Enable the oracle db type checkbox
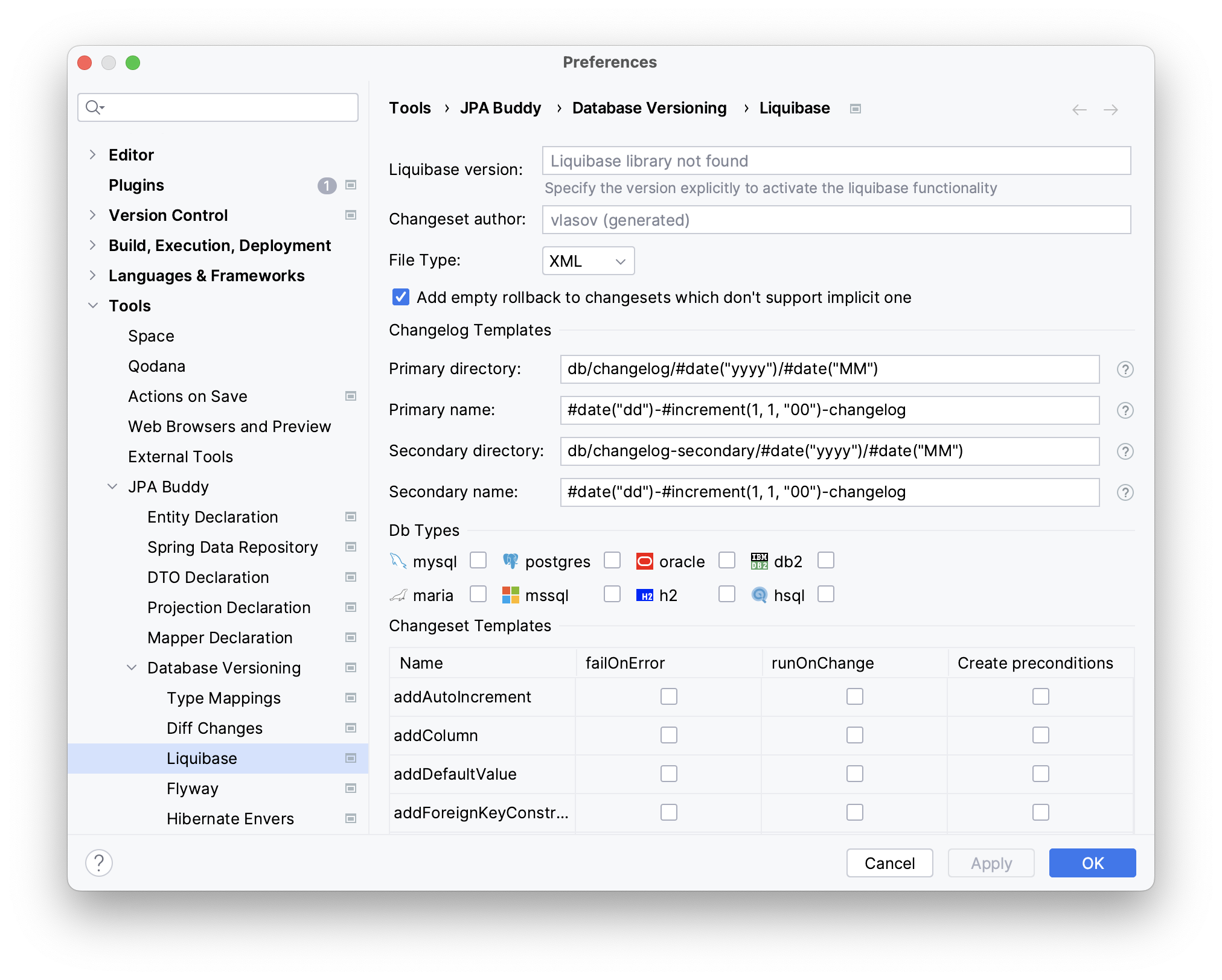The image size is (1222, 980). 727,560
